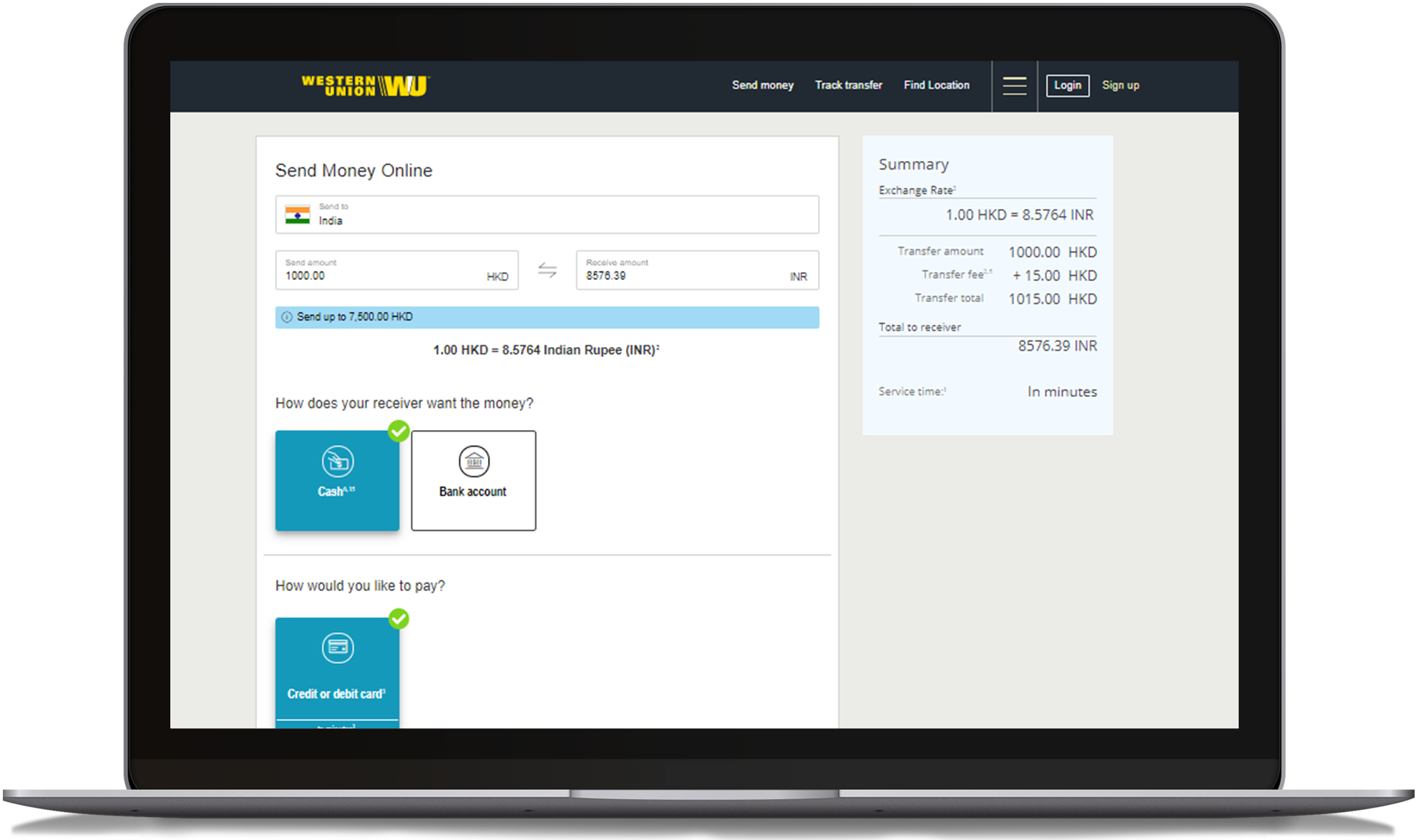Open the HKD send currency selector

(497, 277)
